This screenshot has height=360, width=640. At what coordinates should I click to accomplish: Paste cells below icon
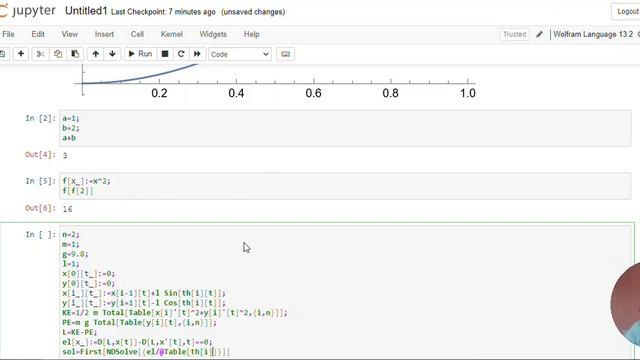[75, 54]
